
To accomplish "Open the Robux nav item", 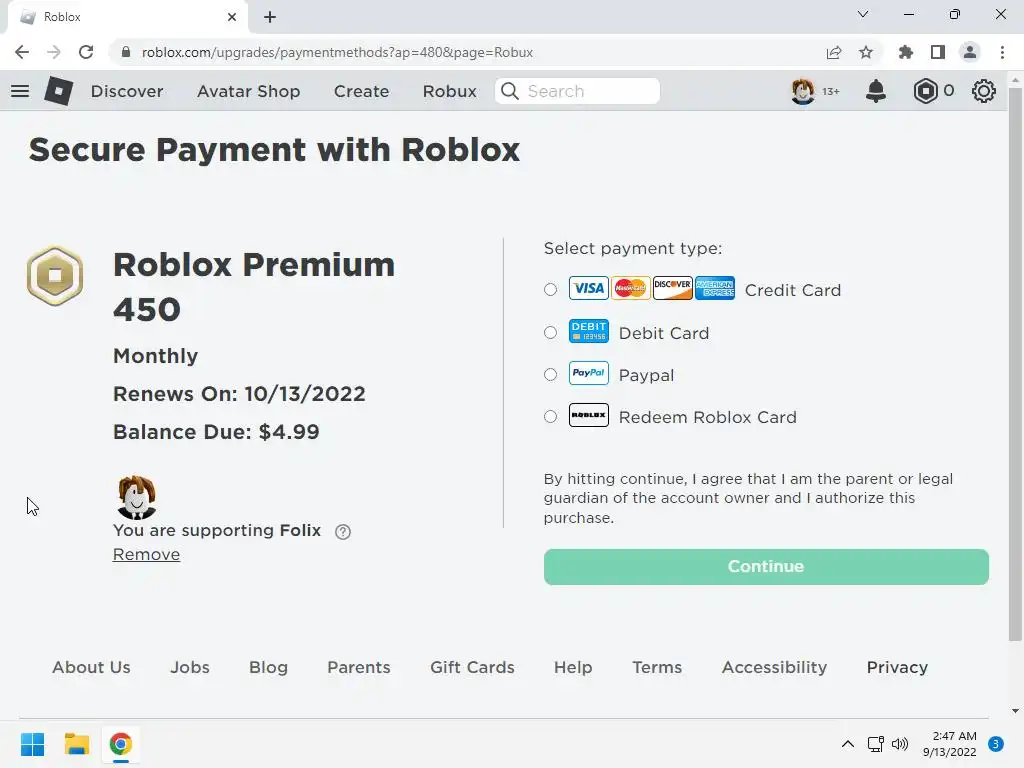I will click(x=449, y=91).
